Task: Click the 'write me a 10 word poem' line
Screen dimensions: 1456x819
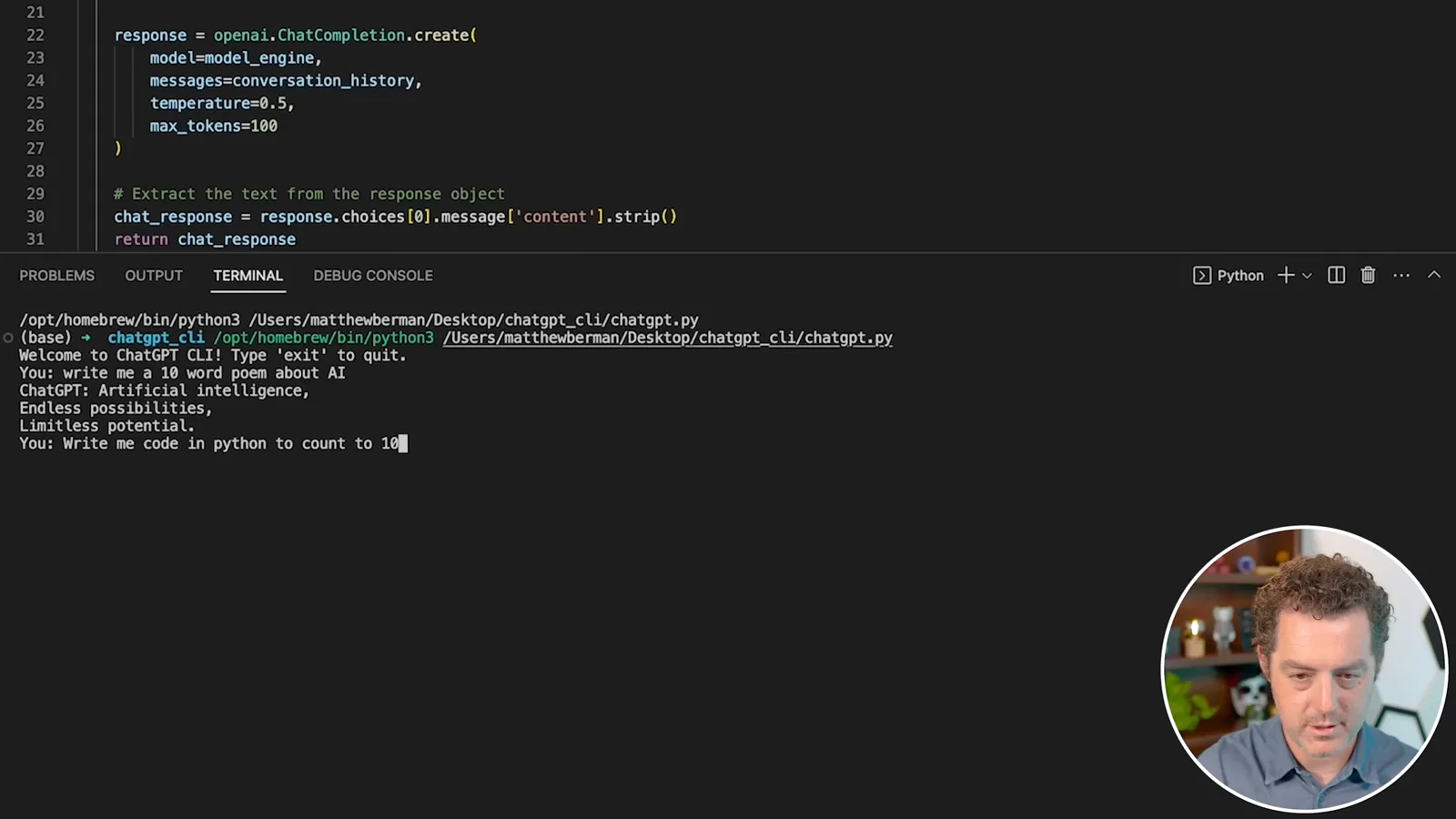Action: [182, 372]
